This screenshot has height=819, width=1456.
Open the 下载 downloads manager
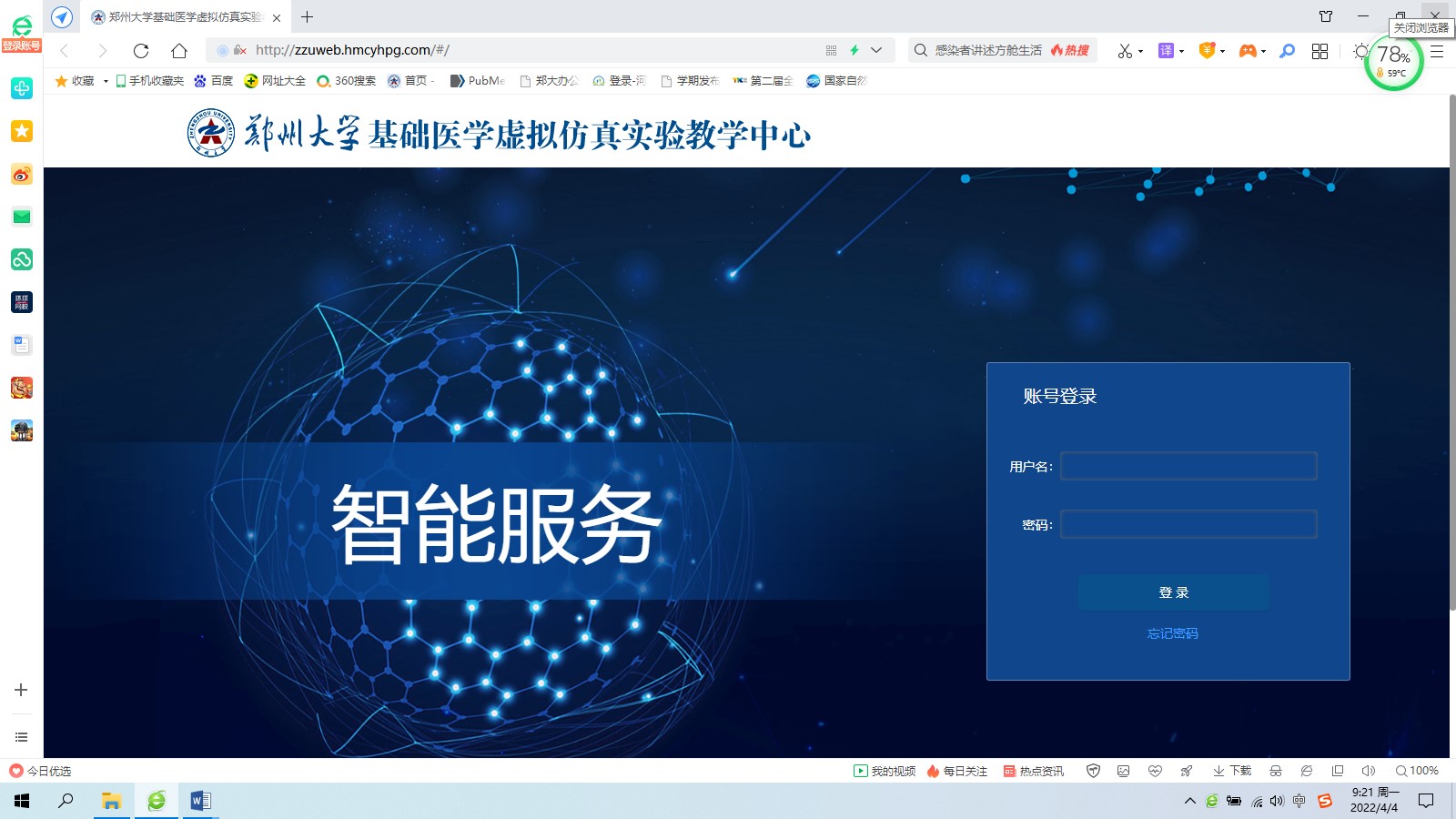(1232, 771)
